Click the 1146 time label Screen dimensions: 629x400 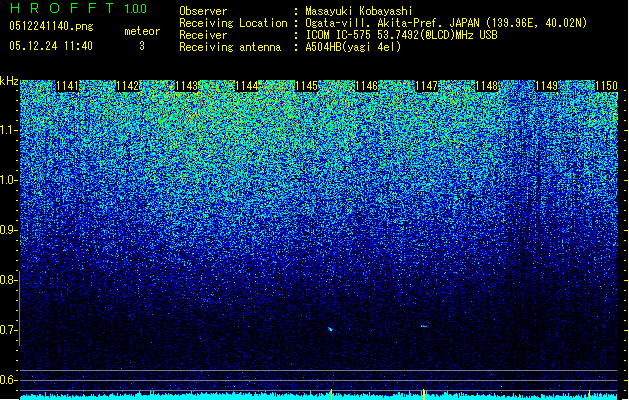(x=367, y=86)
